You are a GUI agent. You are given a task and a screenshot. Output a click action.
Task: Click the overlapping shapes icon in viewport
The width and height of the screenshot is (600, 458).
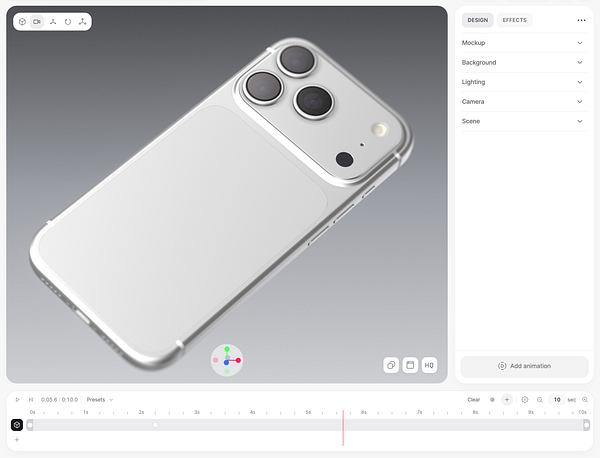tap(391, 365)
